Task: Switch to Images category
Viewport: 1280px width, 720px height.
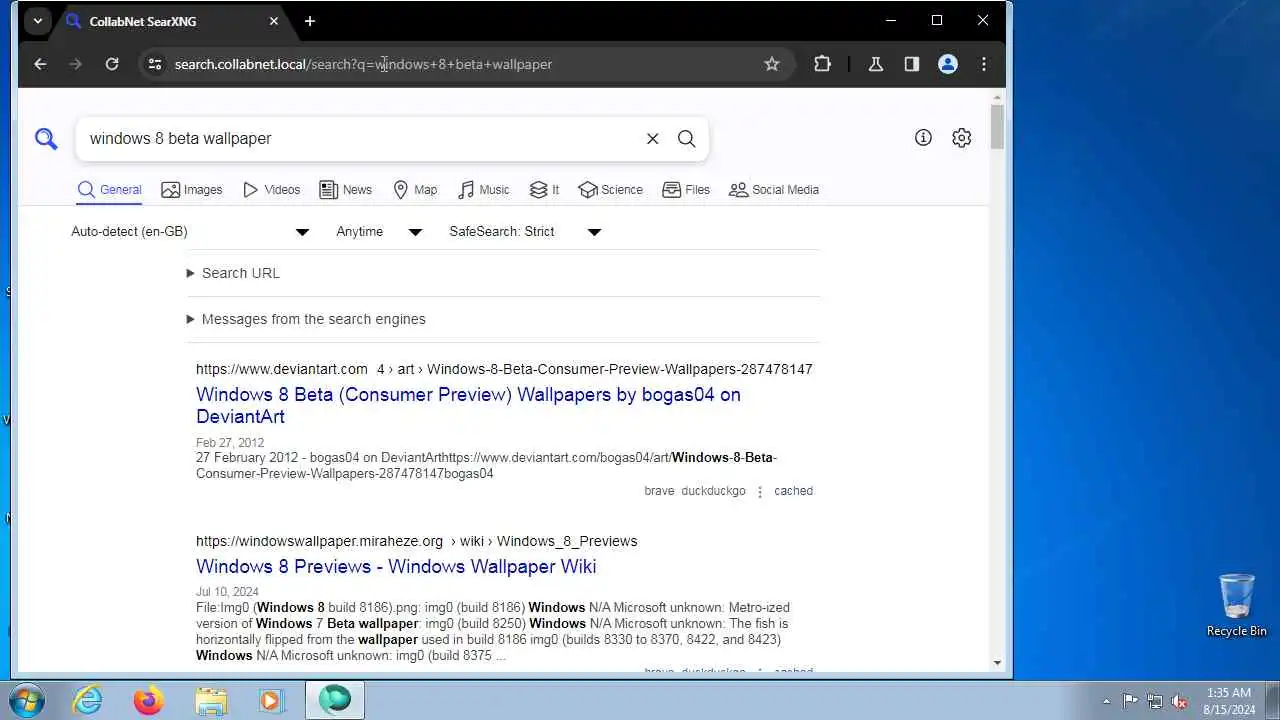Action: click(x=192, y=190)
